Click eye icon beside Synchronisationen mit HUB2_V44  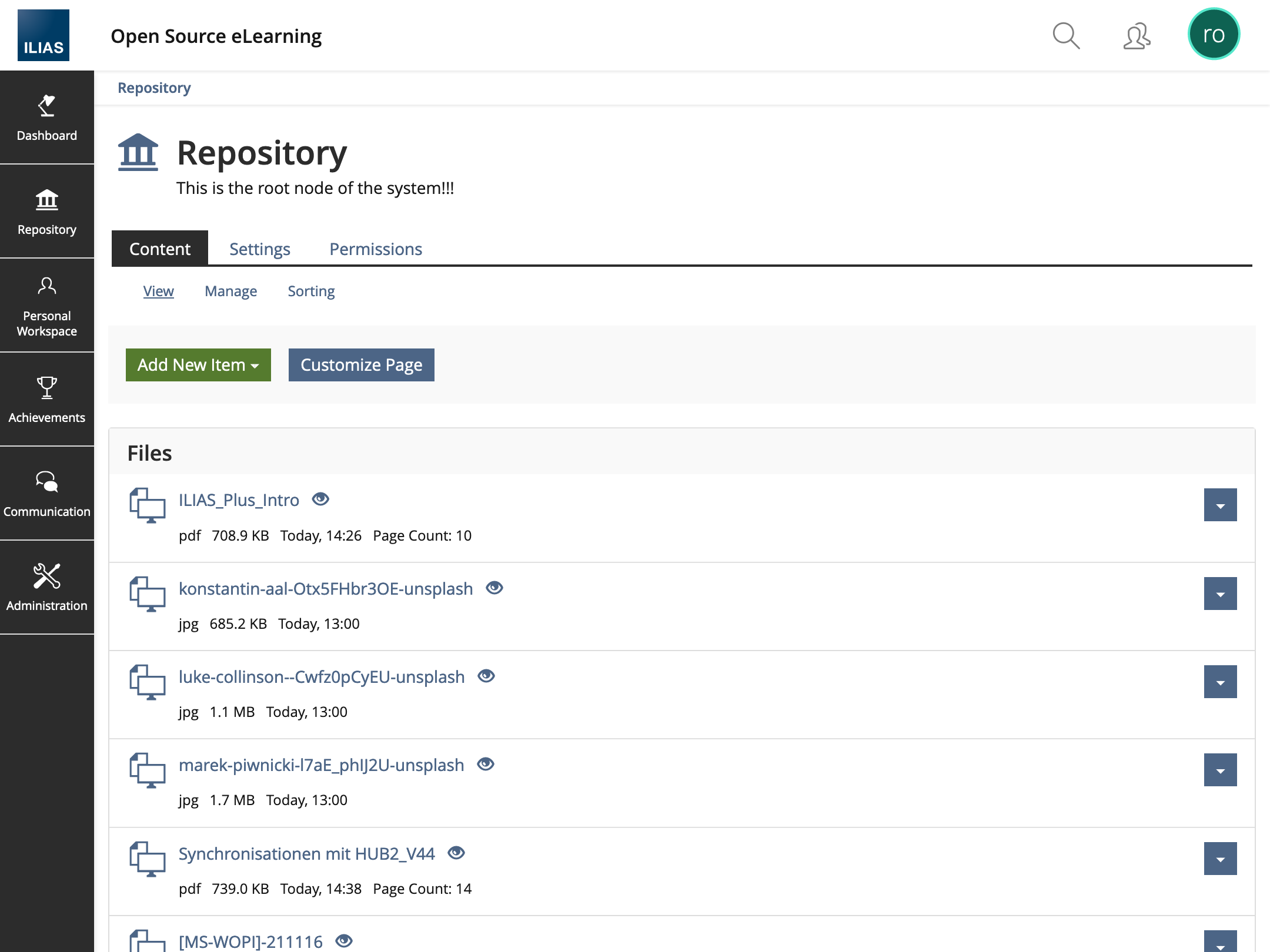[456, 853]
